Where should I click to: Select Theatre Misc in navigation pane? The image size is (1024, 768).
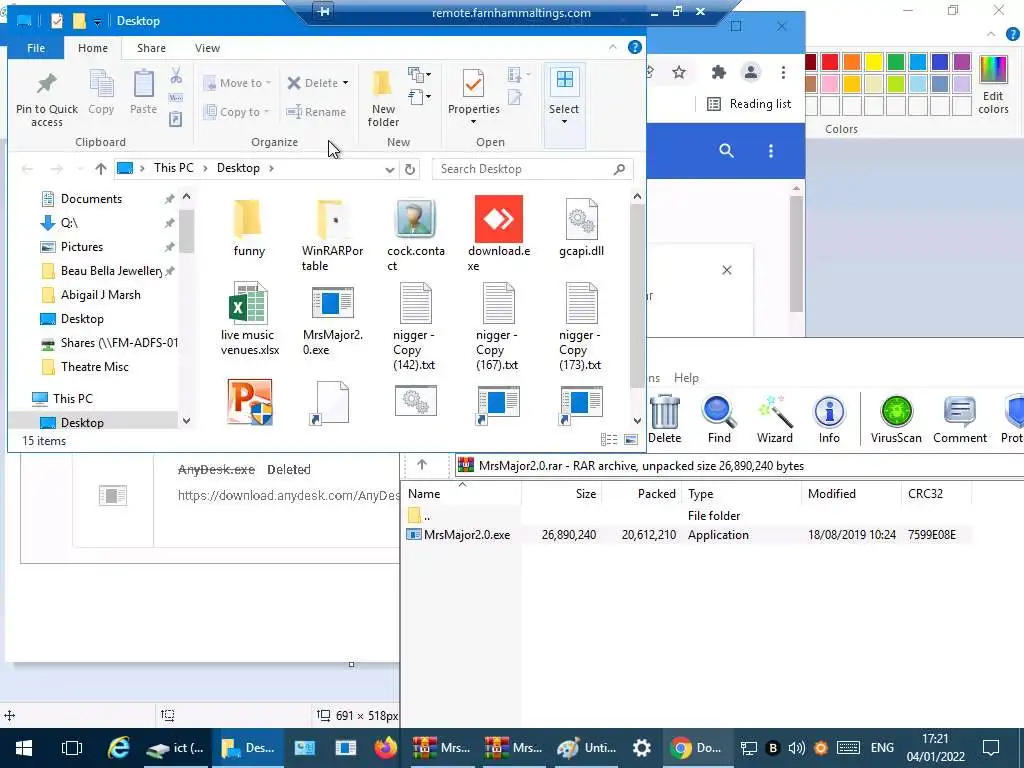point(94,367)
